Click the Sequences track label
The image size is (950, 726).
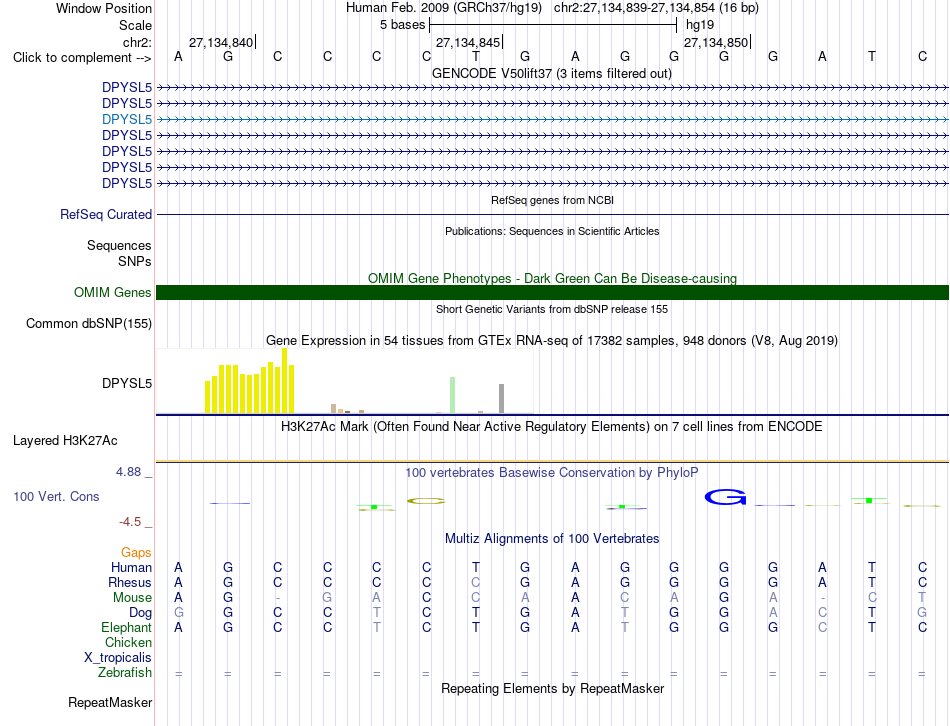point(119,245)
